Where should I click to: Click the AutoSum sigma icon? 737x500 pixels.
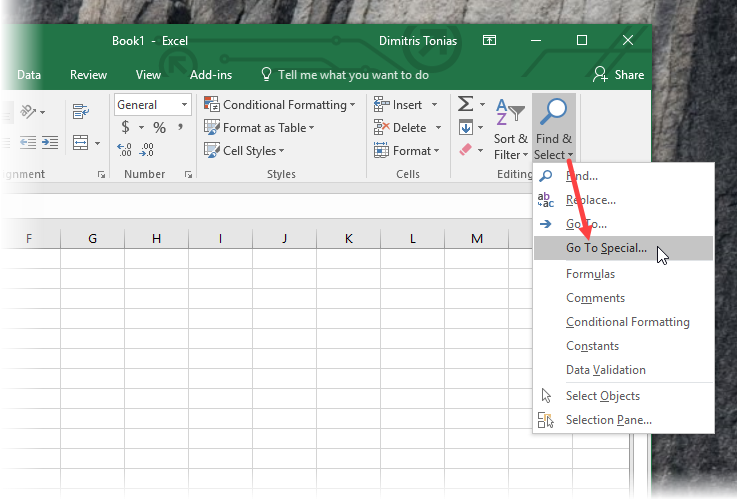point(465,104)
